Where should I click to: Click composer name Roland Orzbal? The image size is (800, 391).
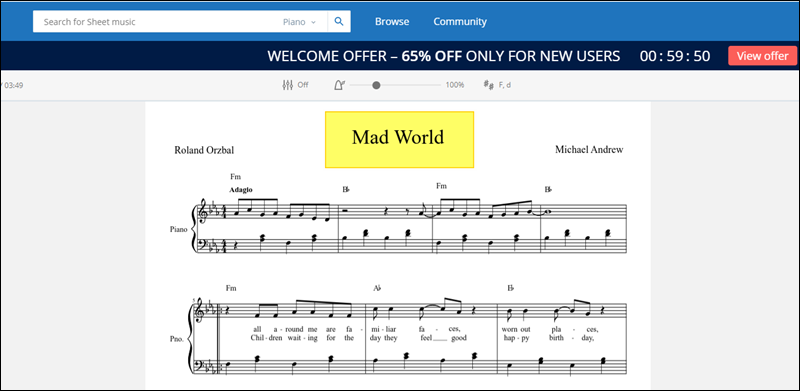pyautogui.click(x=204, y=150)
